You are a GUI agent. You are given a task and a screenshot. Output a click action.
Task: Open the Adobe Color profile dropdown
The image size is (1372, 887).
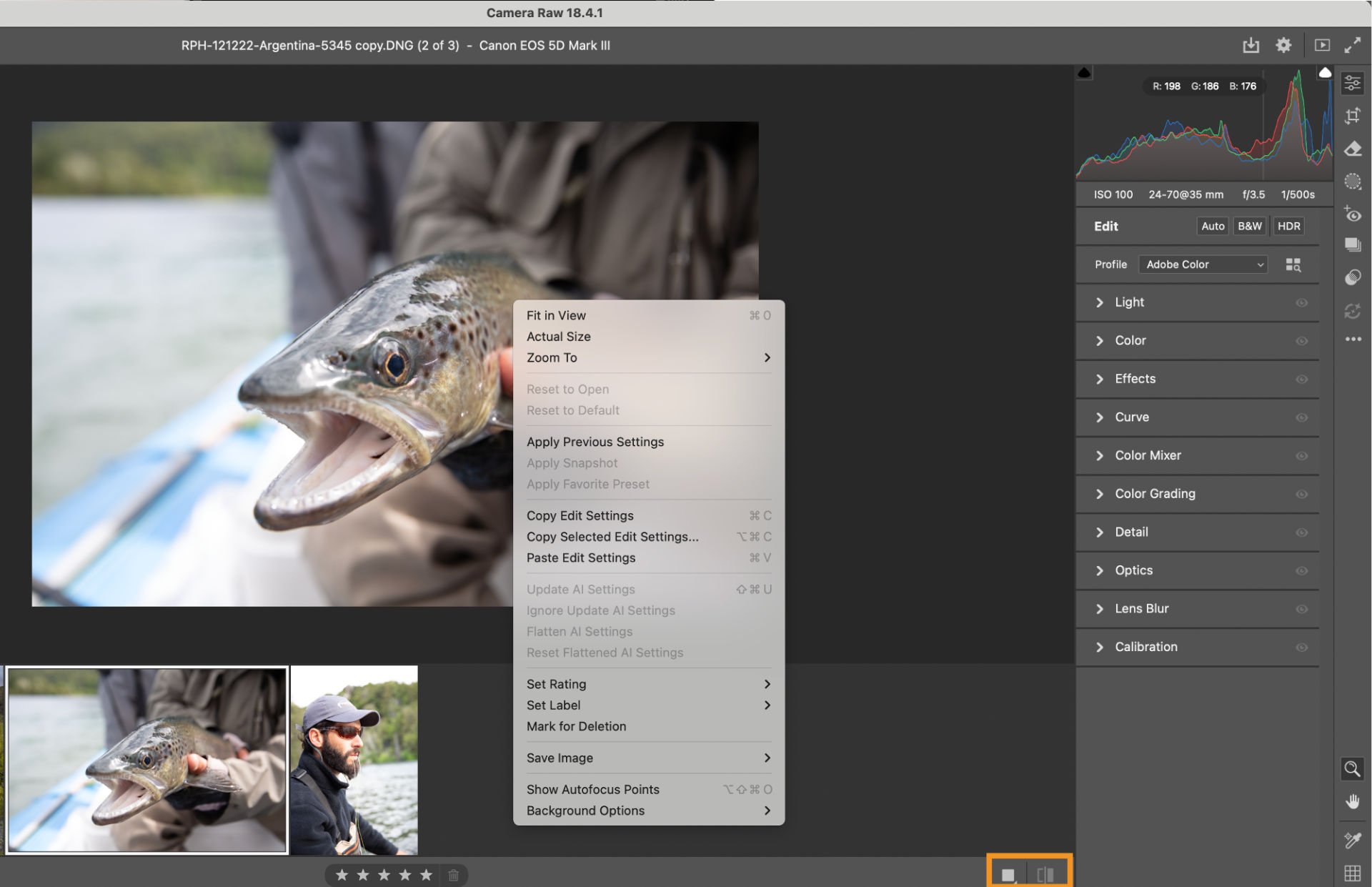1203,264
